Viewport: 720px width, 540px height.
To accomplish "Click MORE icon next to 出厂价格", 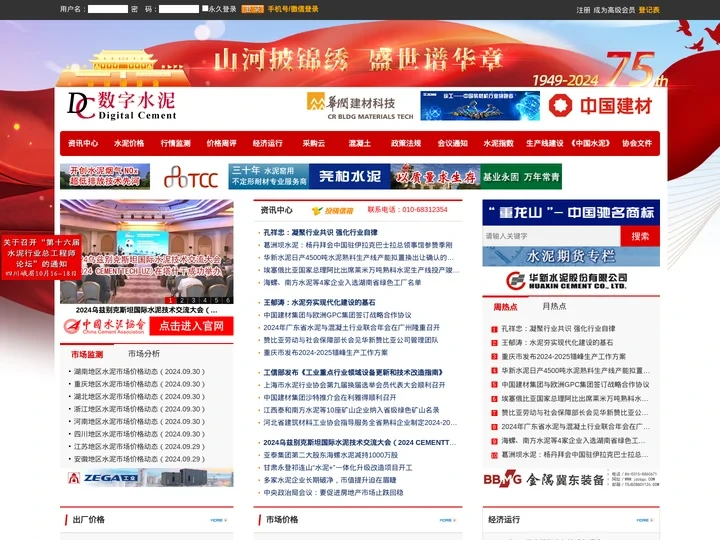I will pos(219,520).
